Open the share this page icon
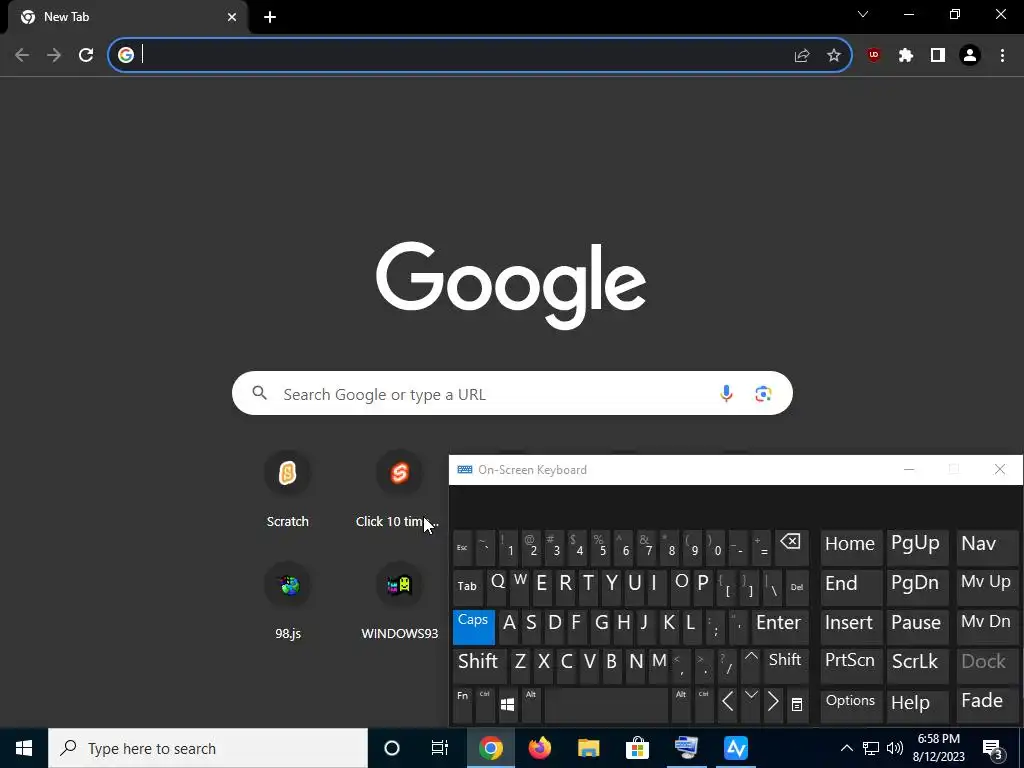Image resolution: width=1024 pixels, height=768 pixels. pyautogui.click(x=802, y=56)
